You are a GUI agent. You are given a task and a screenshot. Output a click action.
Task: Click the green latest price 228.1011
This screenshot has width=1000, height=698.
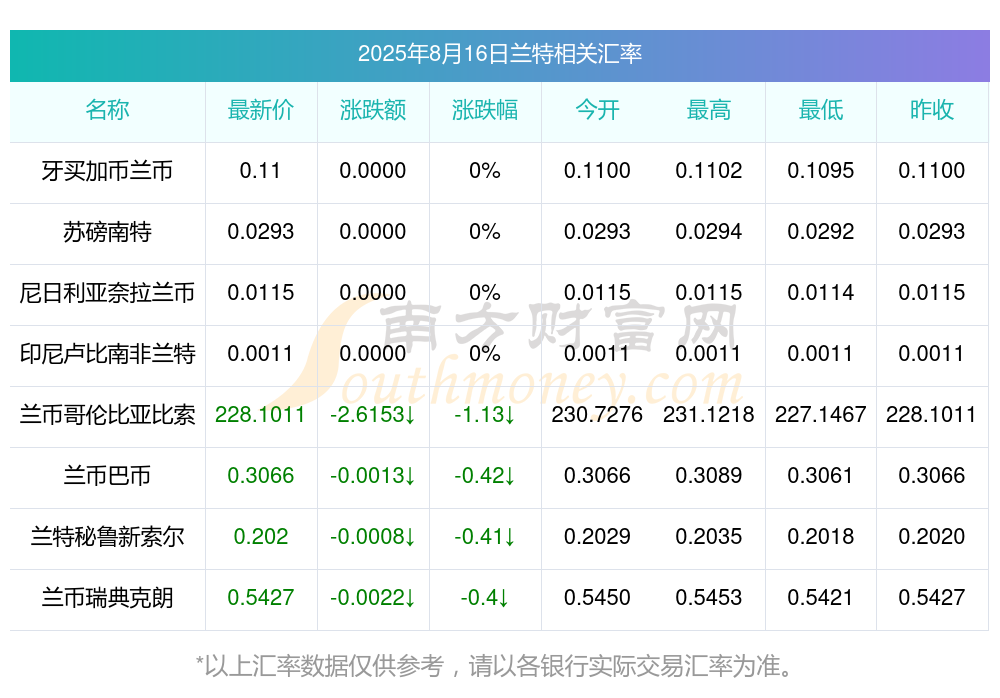click(260, 415)
